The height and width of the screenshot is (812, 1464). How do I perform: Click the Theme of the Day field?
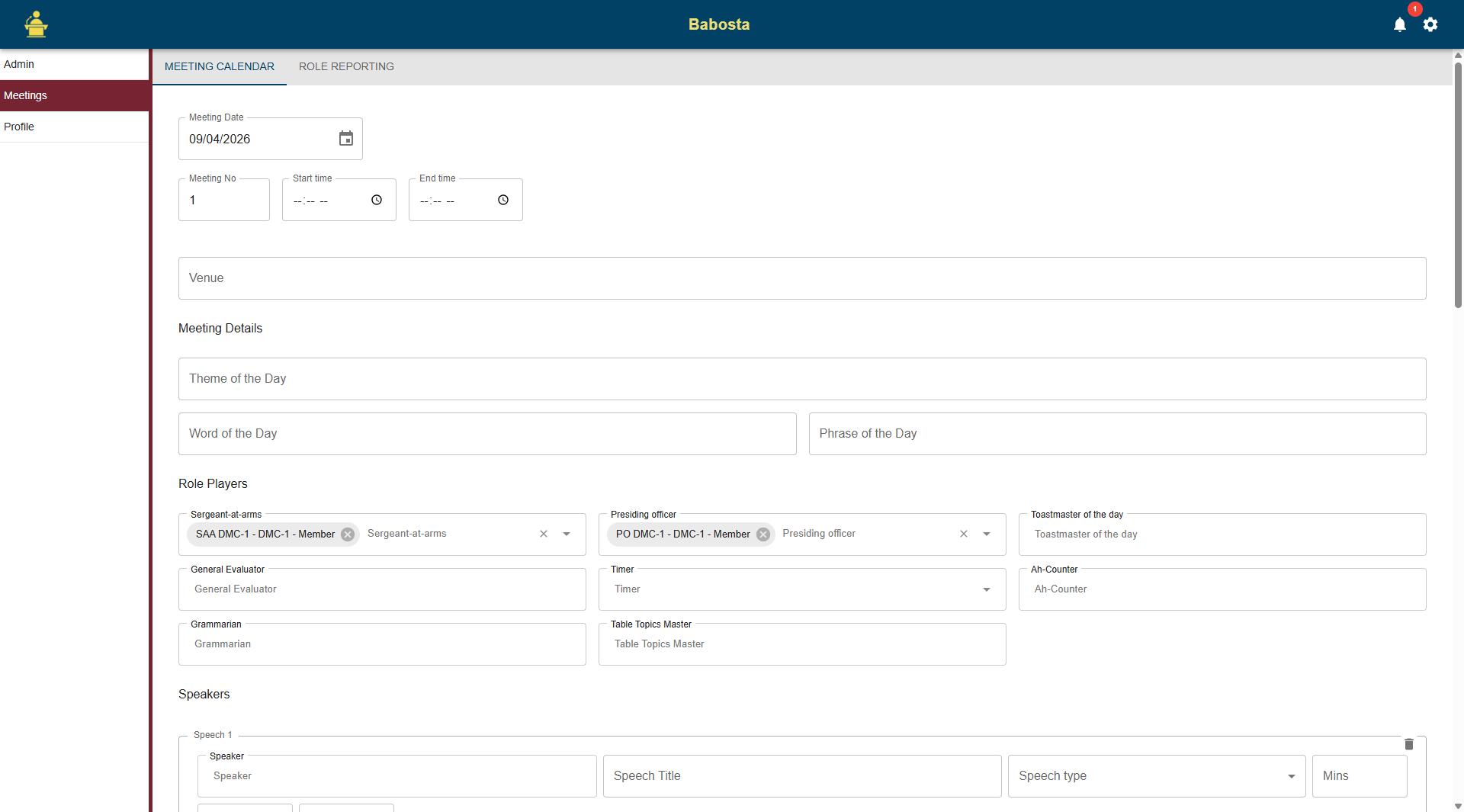[802, 379]
